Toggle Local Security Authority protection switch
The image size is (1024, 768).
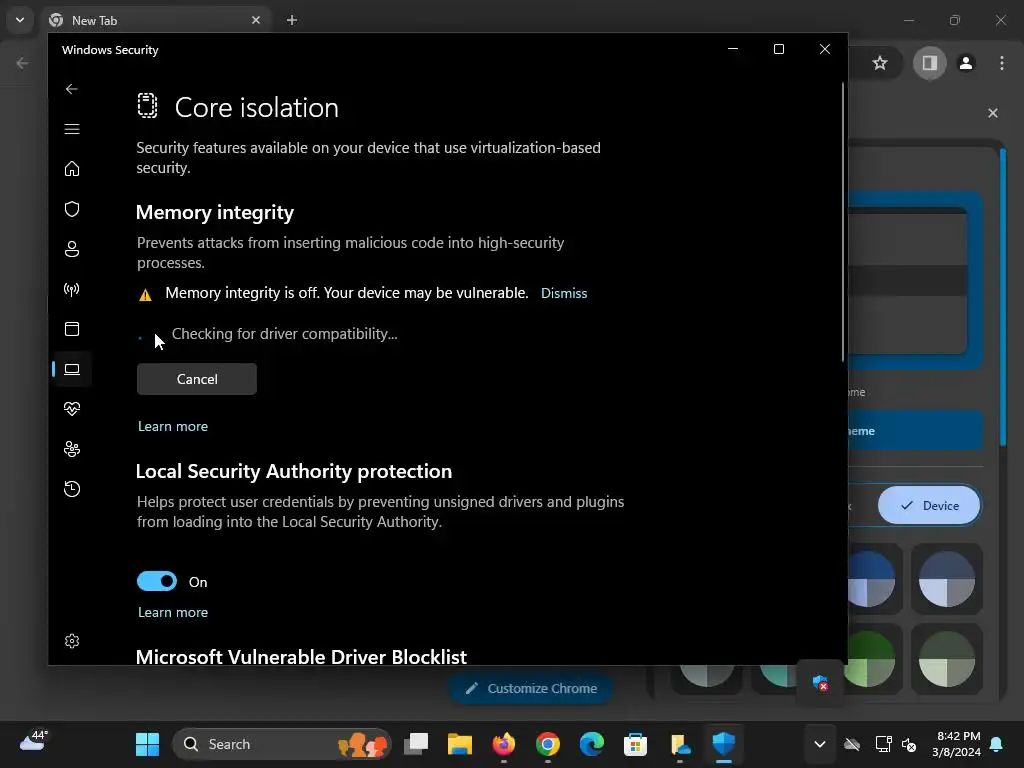pos(157,581)
